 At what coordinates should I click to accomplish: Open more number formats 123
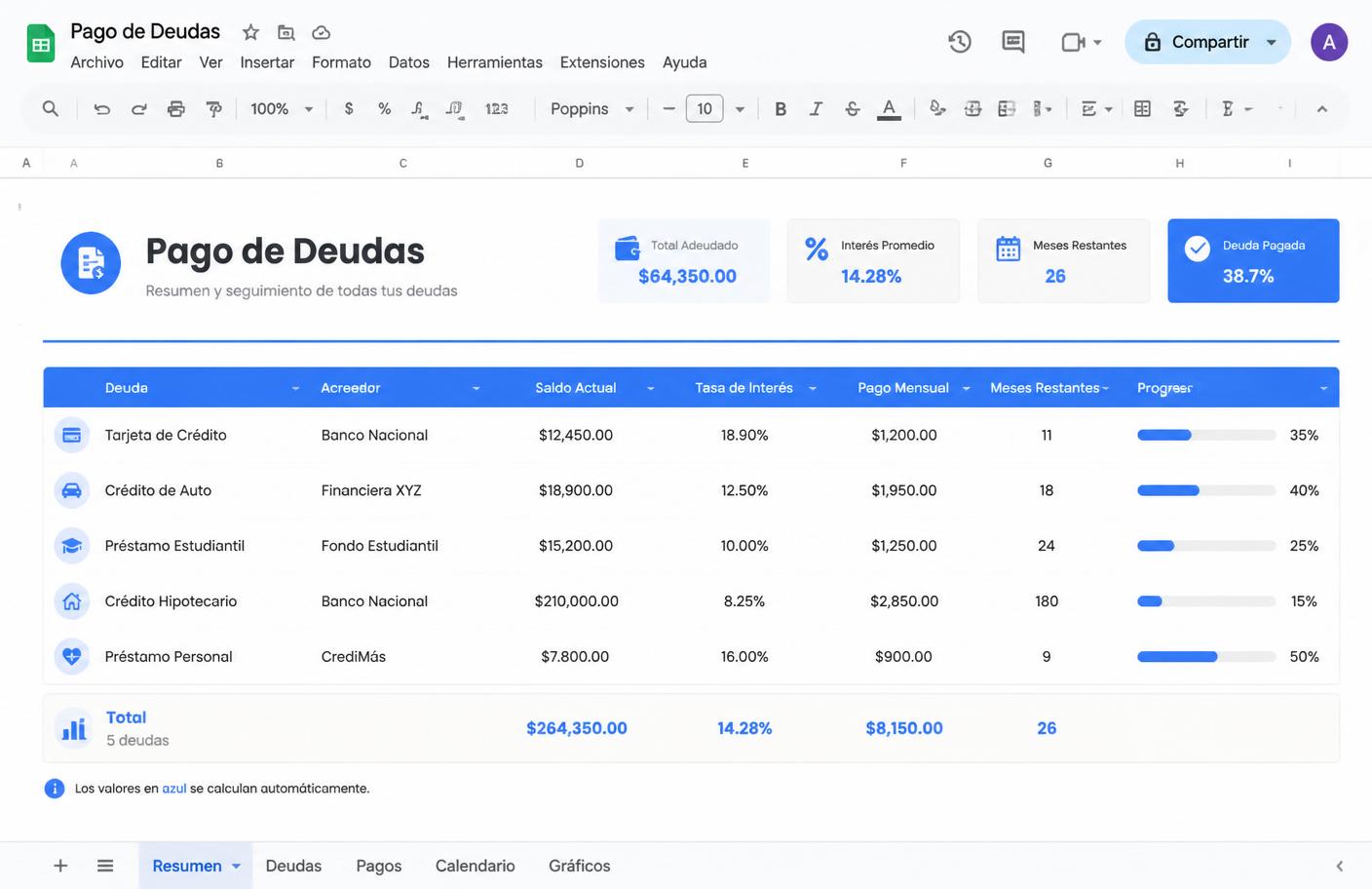pos(497,109)
